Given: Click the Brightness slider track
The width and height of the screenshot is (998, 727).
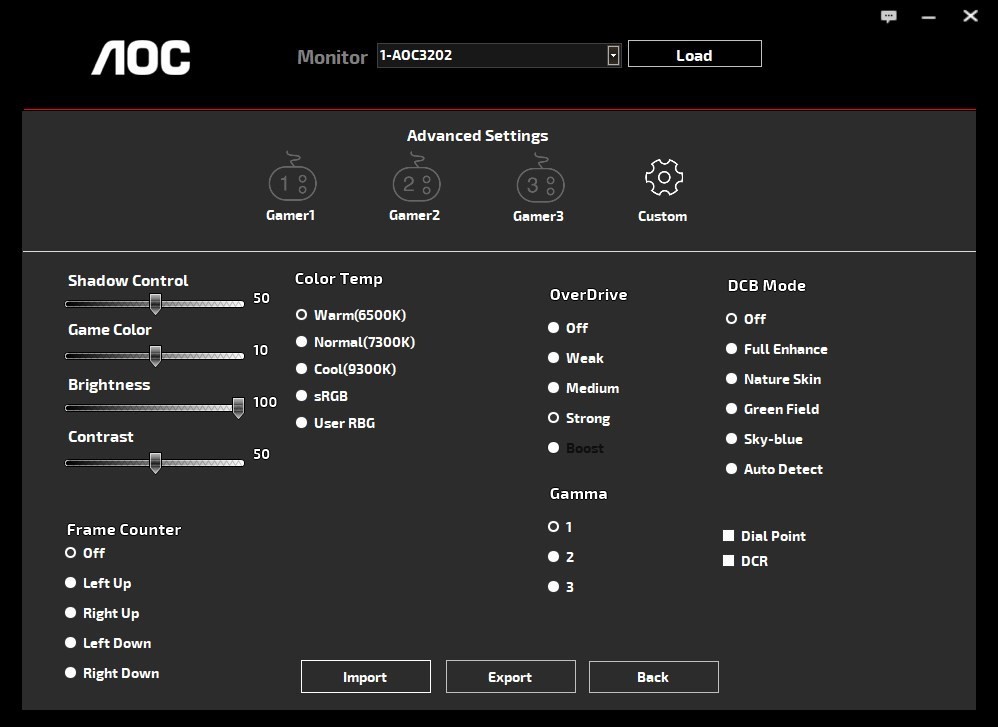Looking at the screenshot, I should click(x=150, y=407).
